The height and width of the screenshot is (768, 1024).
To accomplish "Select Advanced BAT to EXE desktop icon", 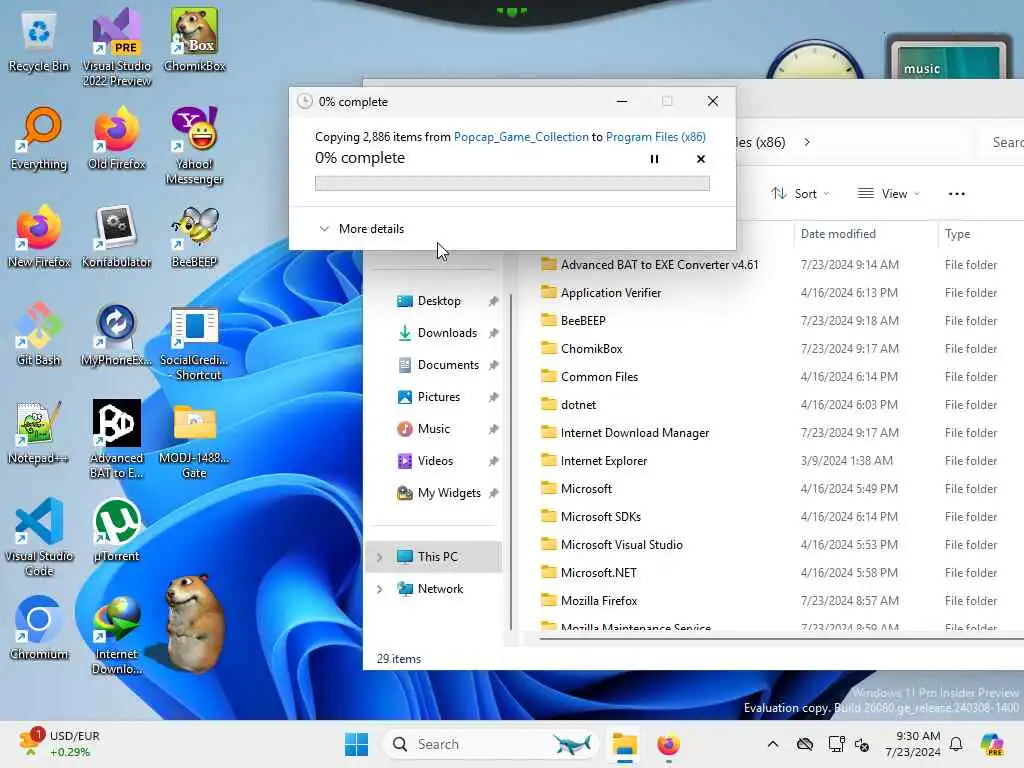I will click(117, 439).
